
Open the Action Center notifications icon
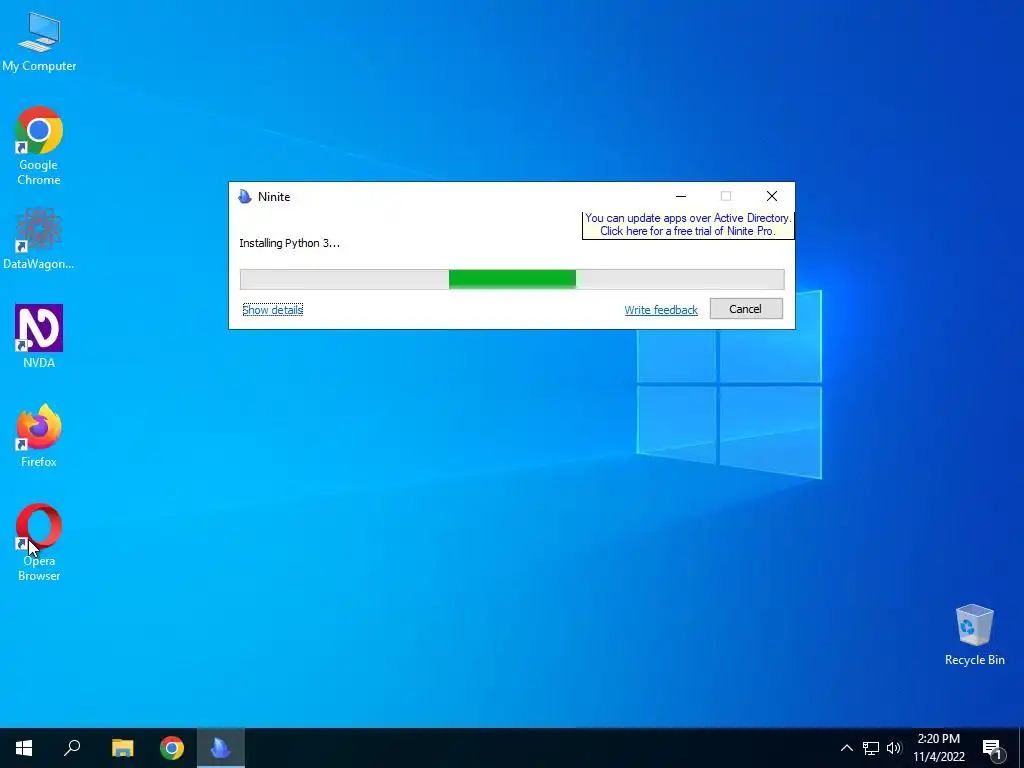point(993,748)
